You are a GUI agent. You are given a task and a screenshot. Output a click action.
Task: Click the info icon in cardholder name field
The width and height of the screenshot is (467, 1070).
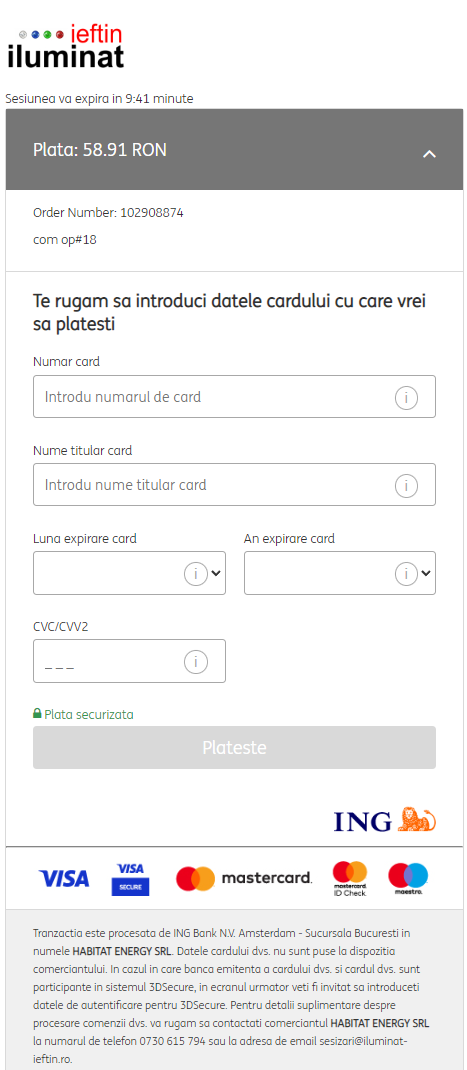pyautogui.click(x=406, y=485)
